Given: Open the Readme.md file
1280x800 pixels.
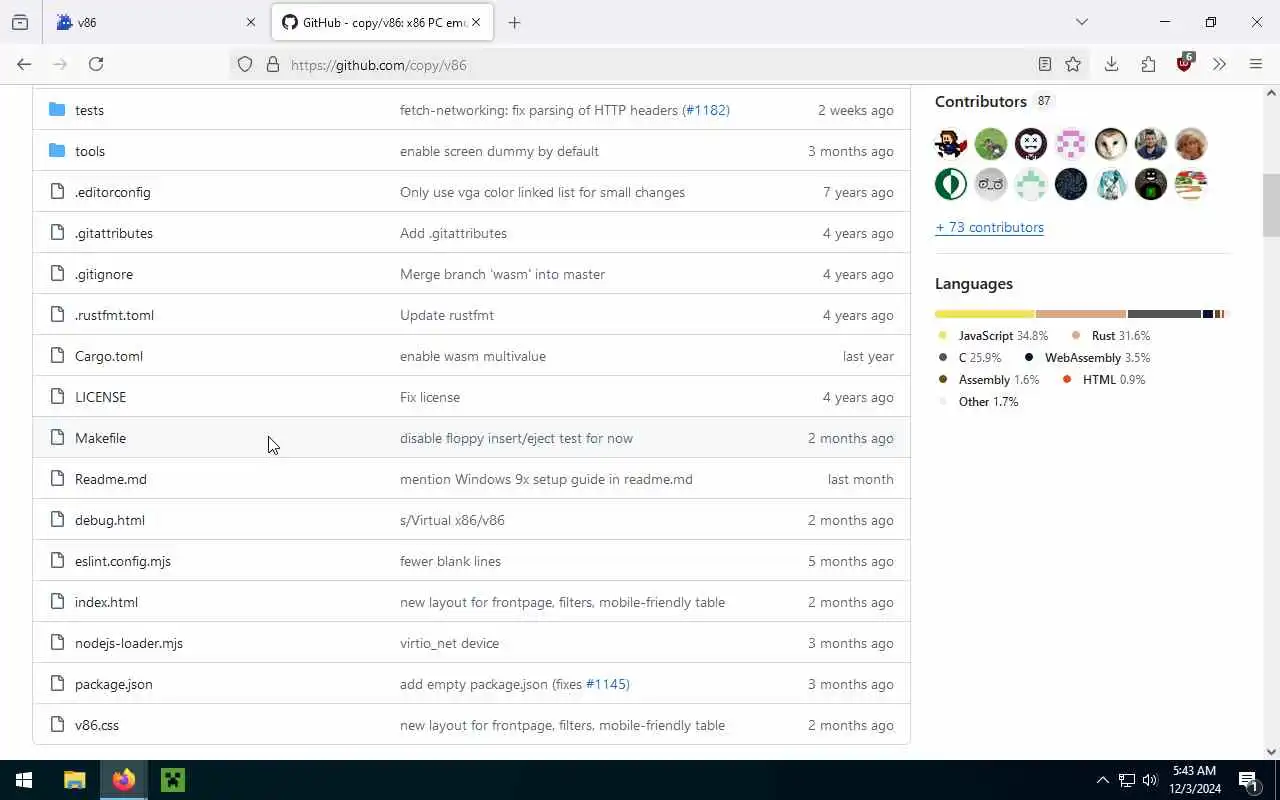Looking at the screenshot, I should (x=111, y=479).
